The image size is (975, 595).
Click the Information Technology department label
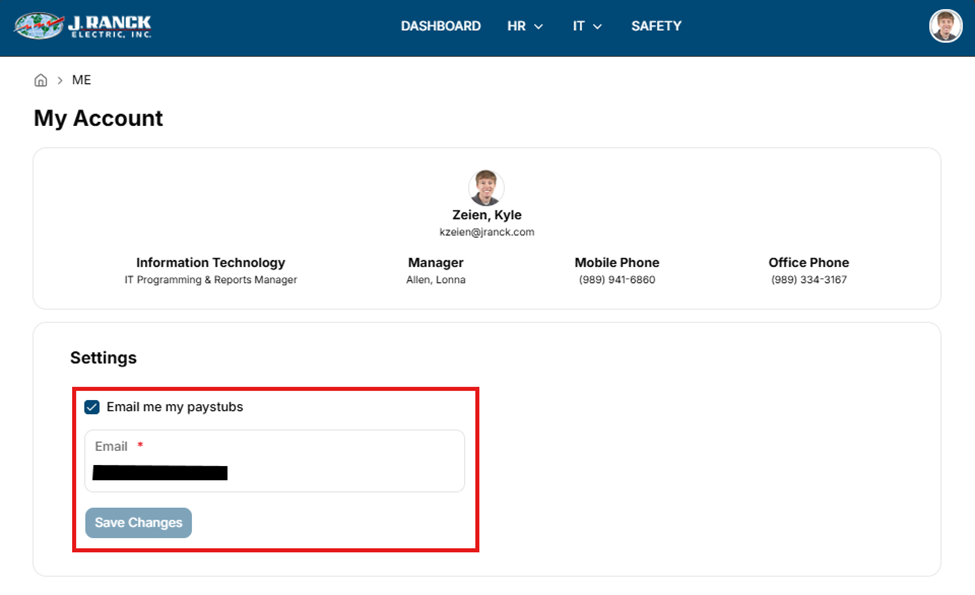click(210, 262)
